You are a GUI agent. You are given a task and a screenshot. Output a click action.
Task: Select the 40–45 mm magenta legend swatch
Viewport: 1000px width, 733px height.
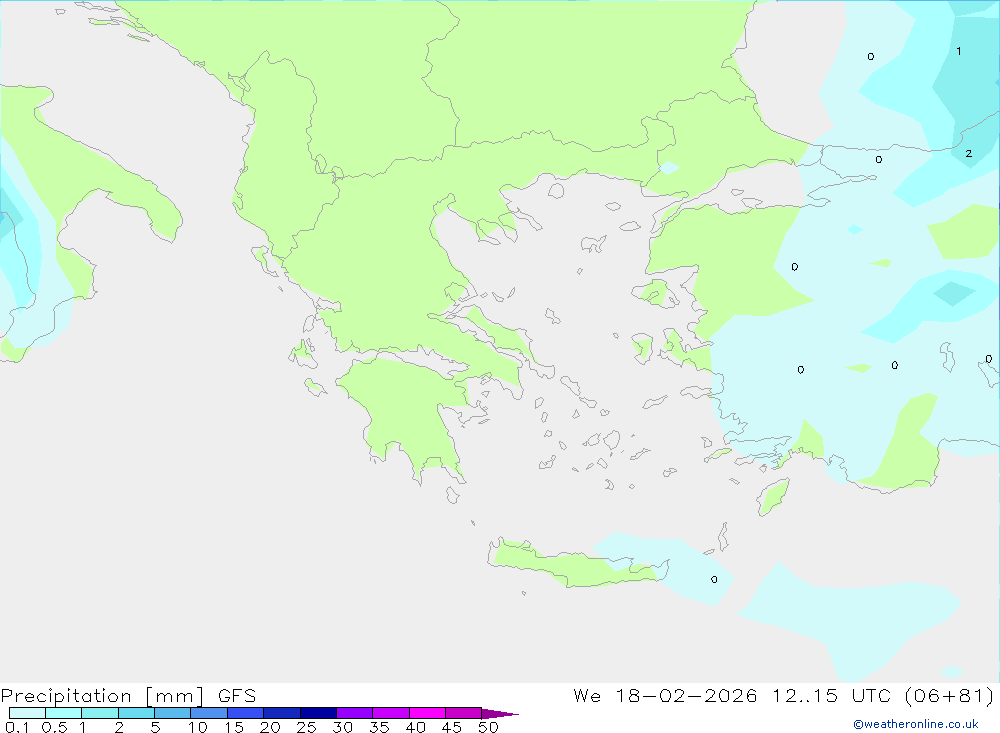tap(427, 713)
